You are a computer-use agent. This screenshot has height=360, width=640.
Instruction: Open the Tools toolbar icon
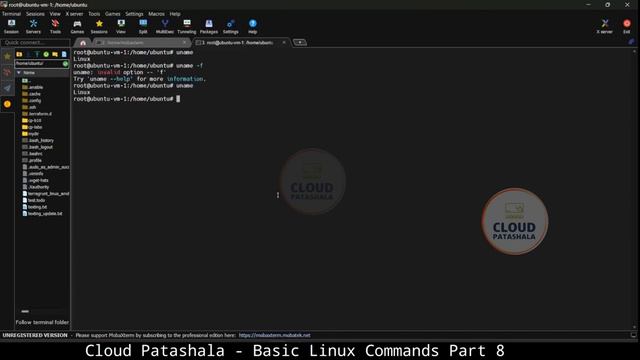click(55, 26)
